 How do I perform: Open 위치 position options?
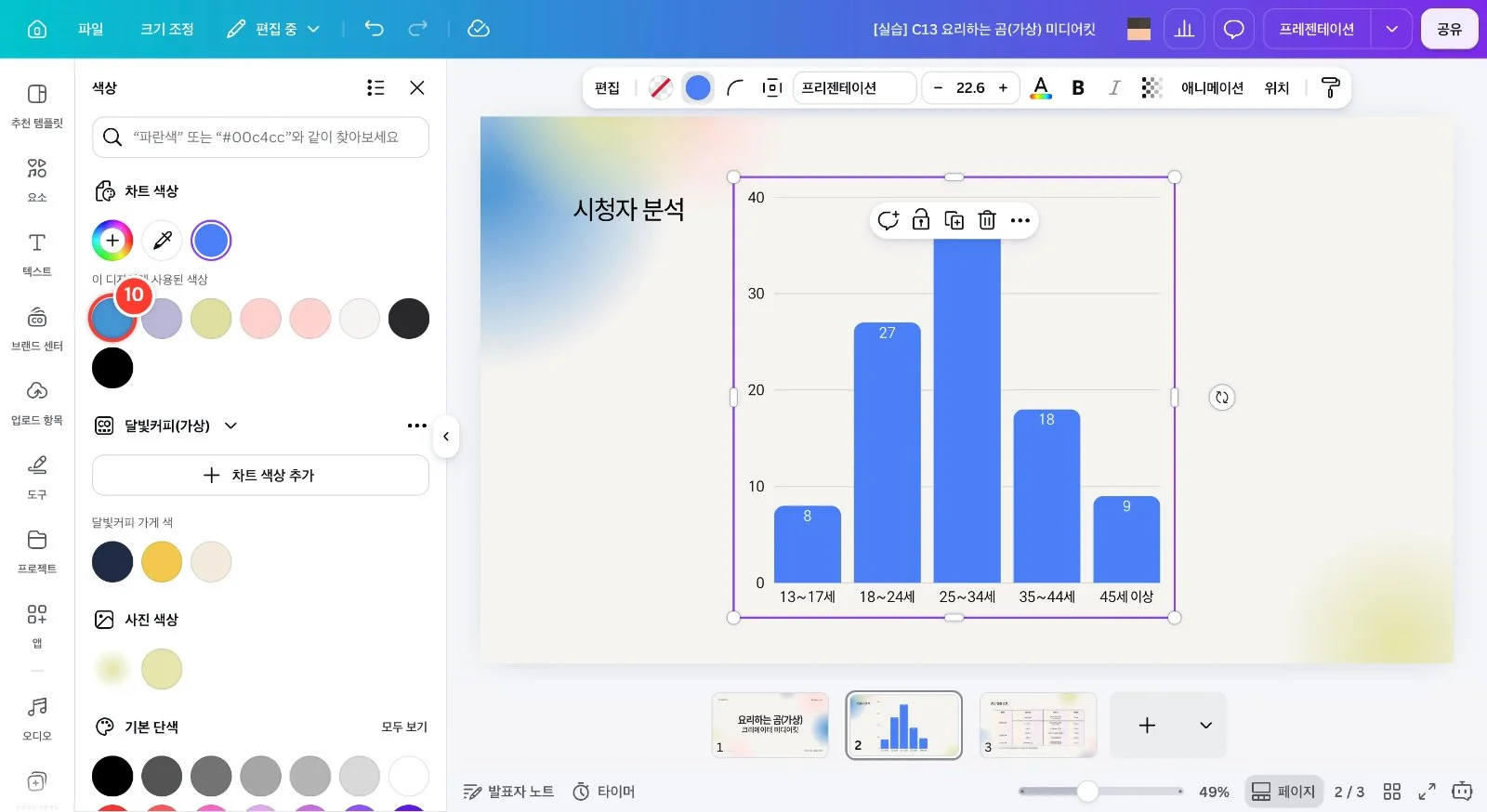pos(1277,87)
